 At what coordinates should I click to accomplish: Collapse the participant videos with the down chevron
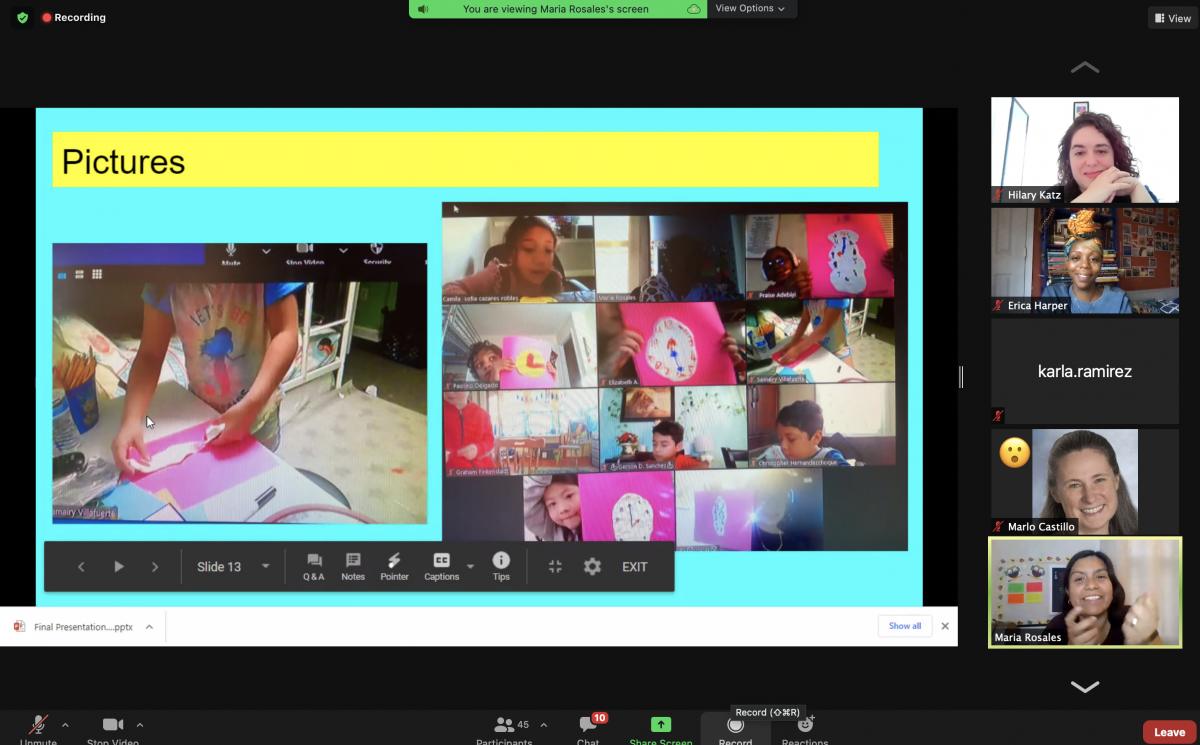coord(1084,687)
